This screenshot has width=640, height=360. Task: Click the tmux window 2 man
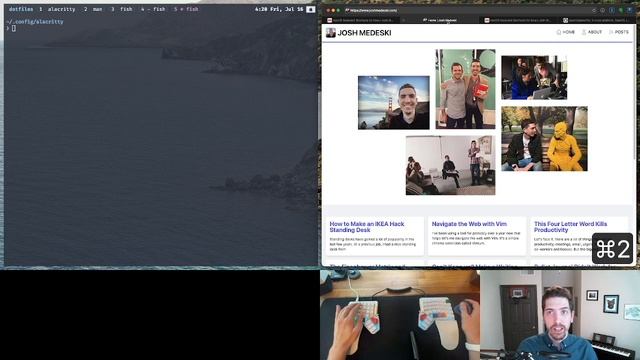click(x=93, y=9)
